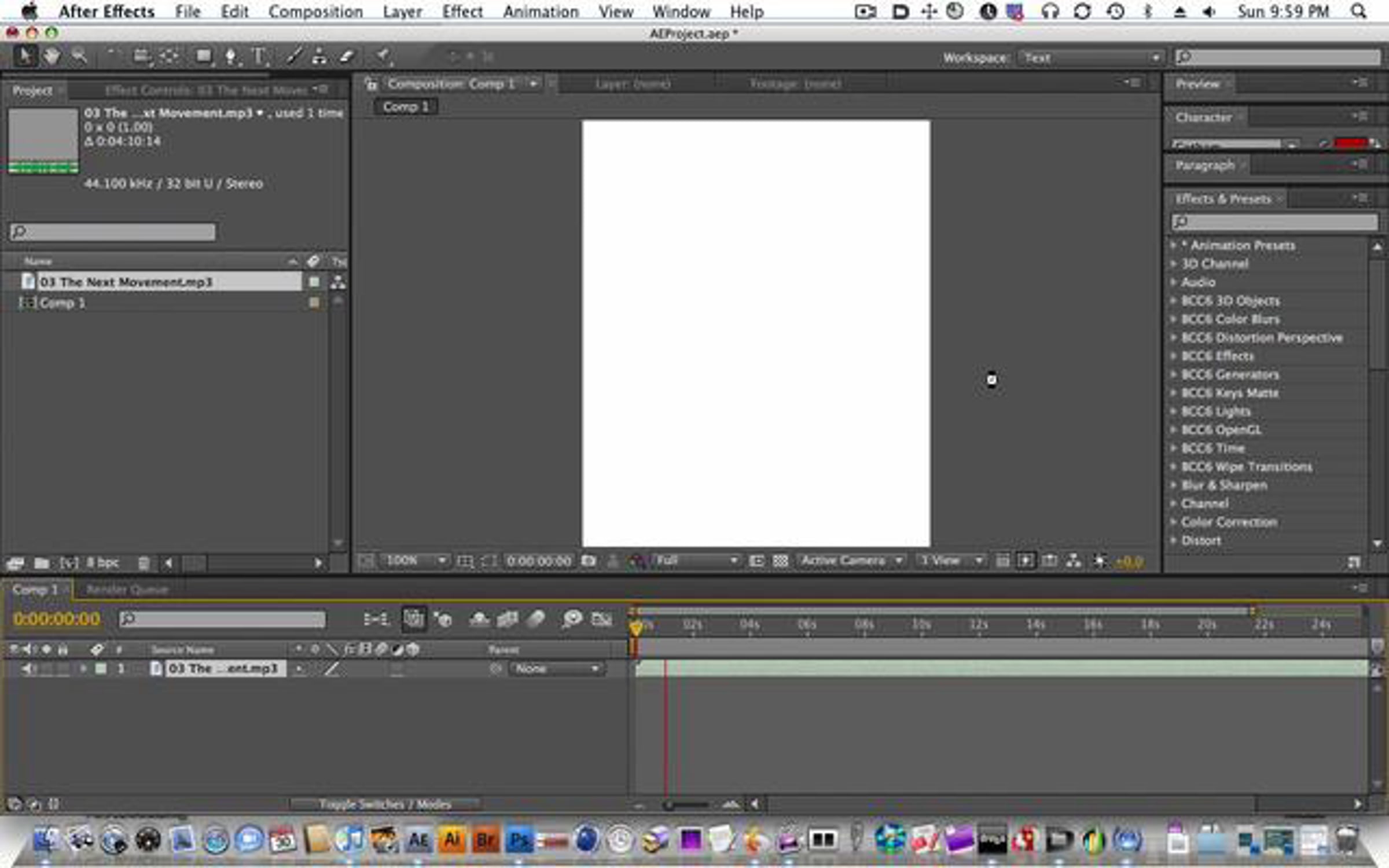This screenshot has width=1389, height=868.
Task: Open the Composition menu
Action: coord(315,12)
